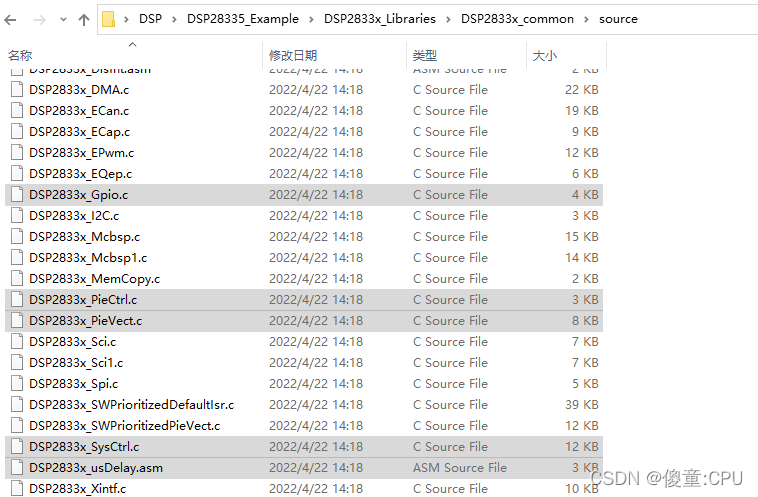Select file icon of DSP2833x_SysCtrl.c
This screenshot has height=497, width=758.
17,447
